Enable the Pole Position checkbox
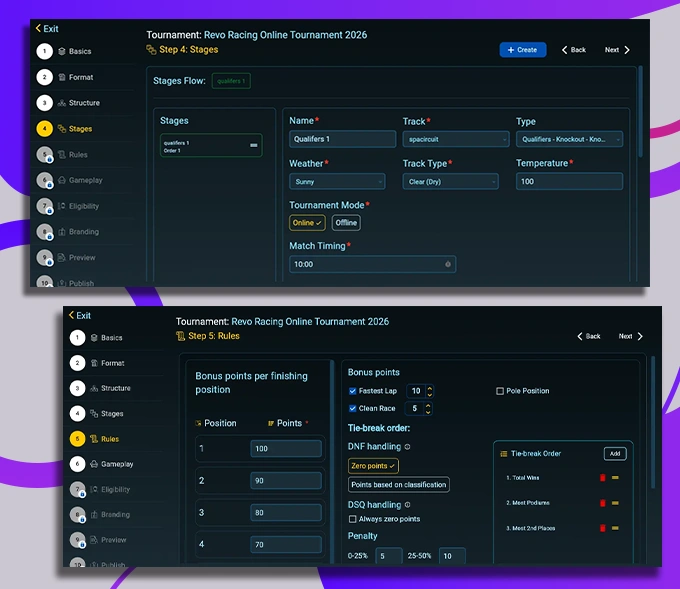This screenshot has width=680, height=589. (500, 391)
